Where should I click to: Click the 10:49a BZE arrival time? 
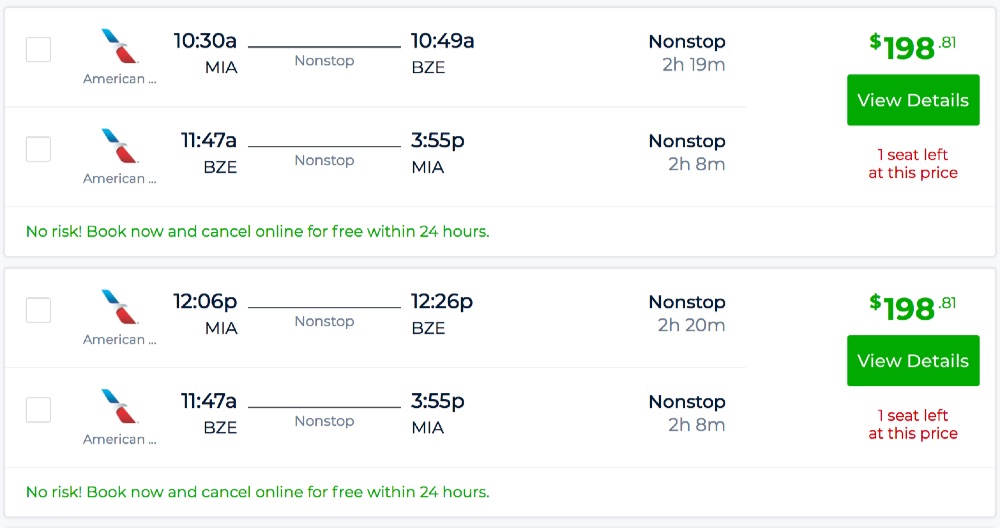pyautogui.click(x=442, y=41)
